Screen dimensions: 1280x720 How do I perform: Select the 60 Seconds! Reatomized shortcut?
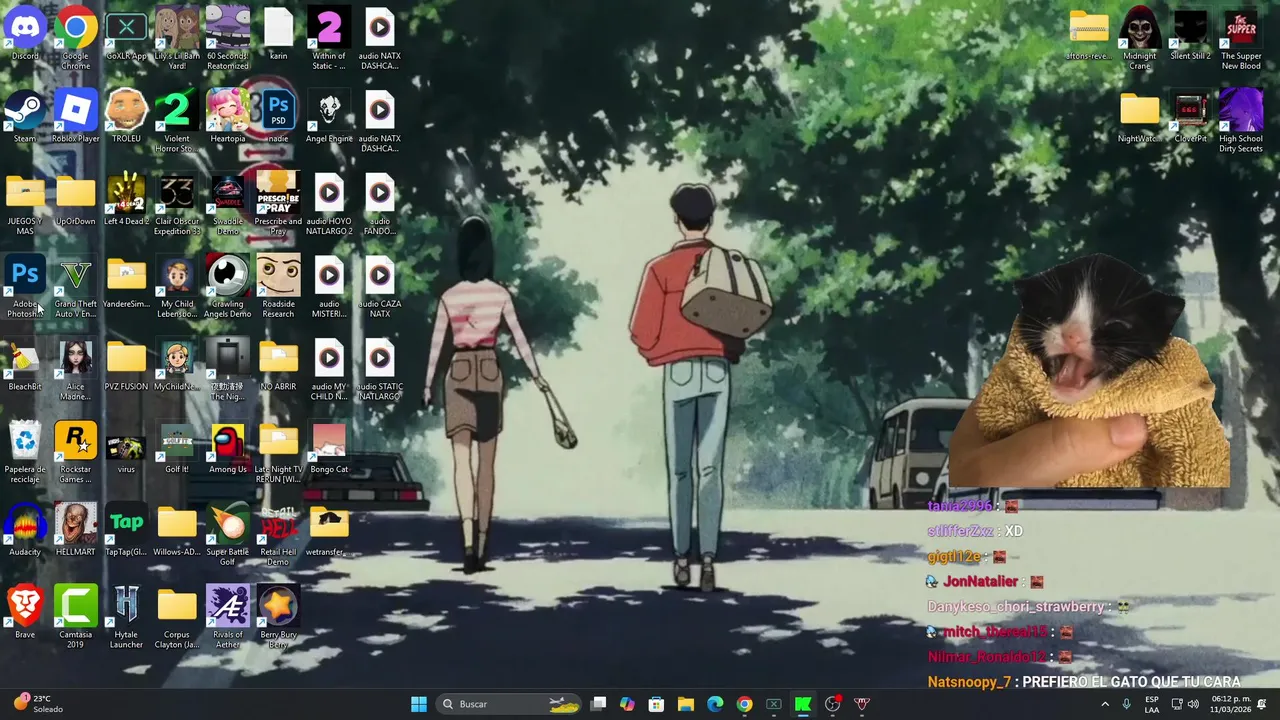click(228, 38)
